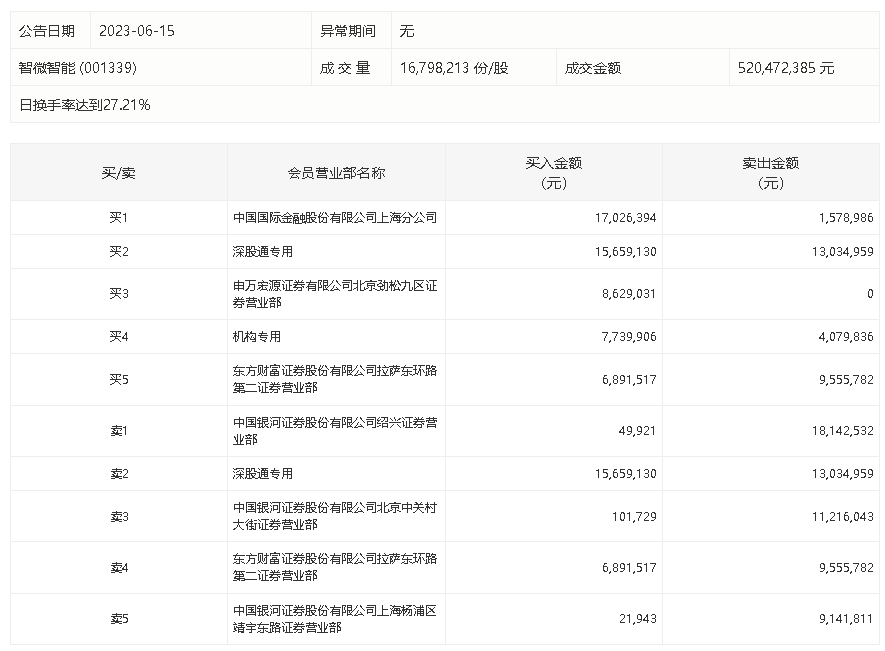
Task: Select 中国银河证券 北京中关村大街 branch
Action: coord(335,516)
